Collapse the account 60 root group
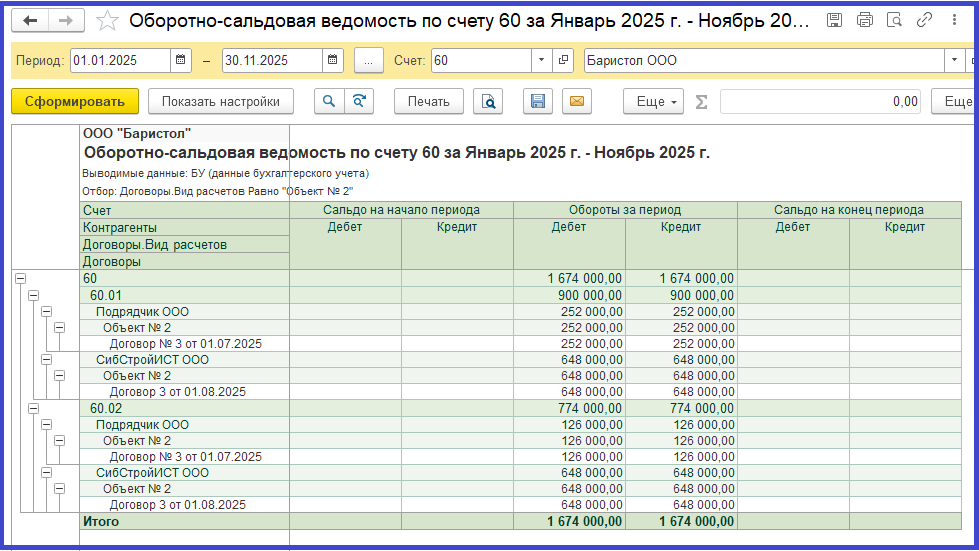The height and width of the screenshot is (551, 979). 20,279
